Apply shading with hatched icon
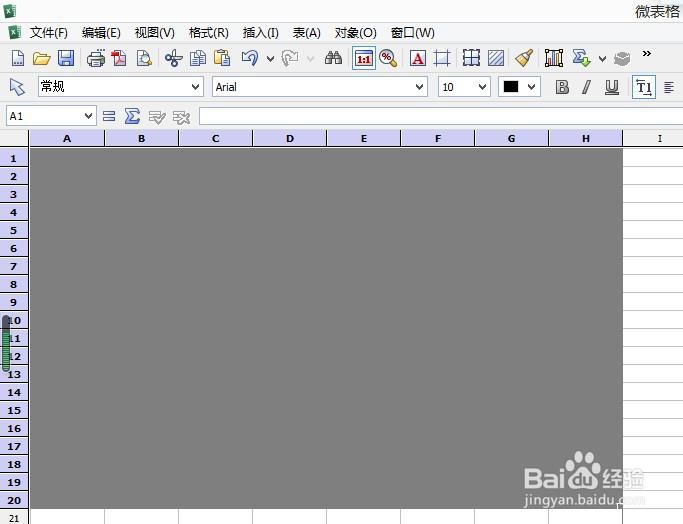Image resolution: width=683 pixels, height=524 pixels. [496, 58]
